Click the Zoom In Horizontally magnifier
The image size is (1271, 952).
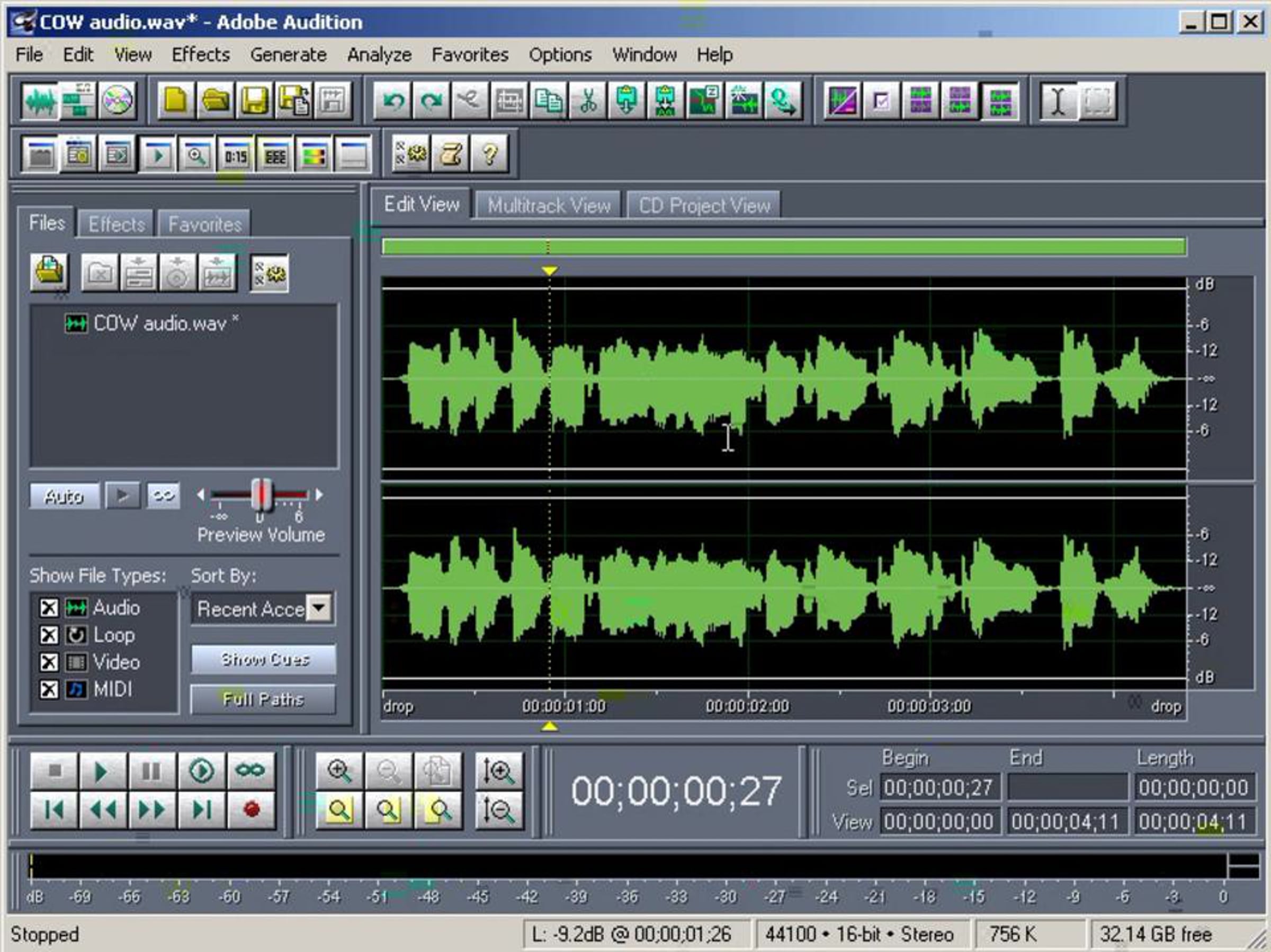[x=339, y=770]
